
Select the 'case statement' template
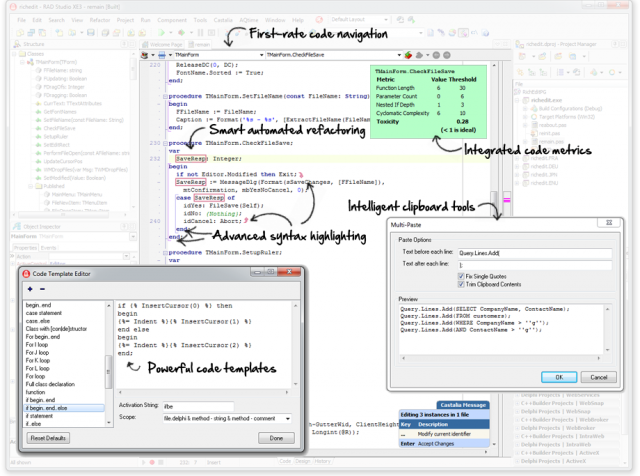(x=44, y=313)
